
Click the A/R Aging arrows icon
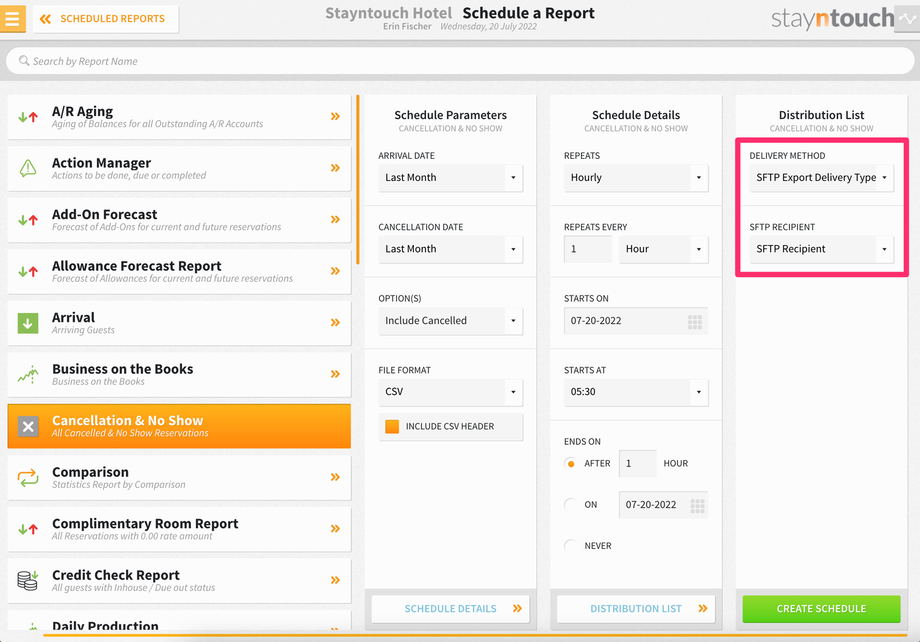point(28,117)
